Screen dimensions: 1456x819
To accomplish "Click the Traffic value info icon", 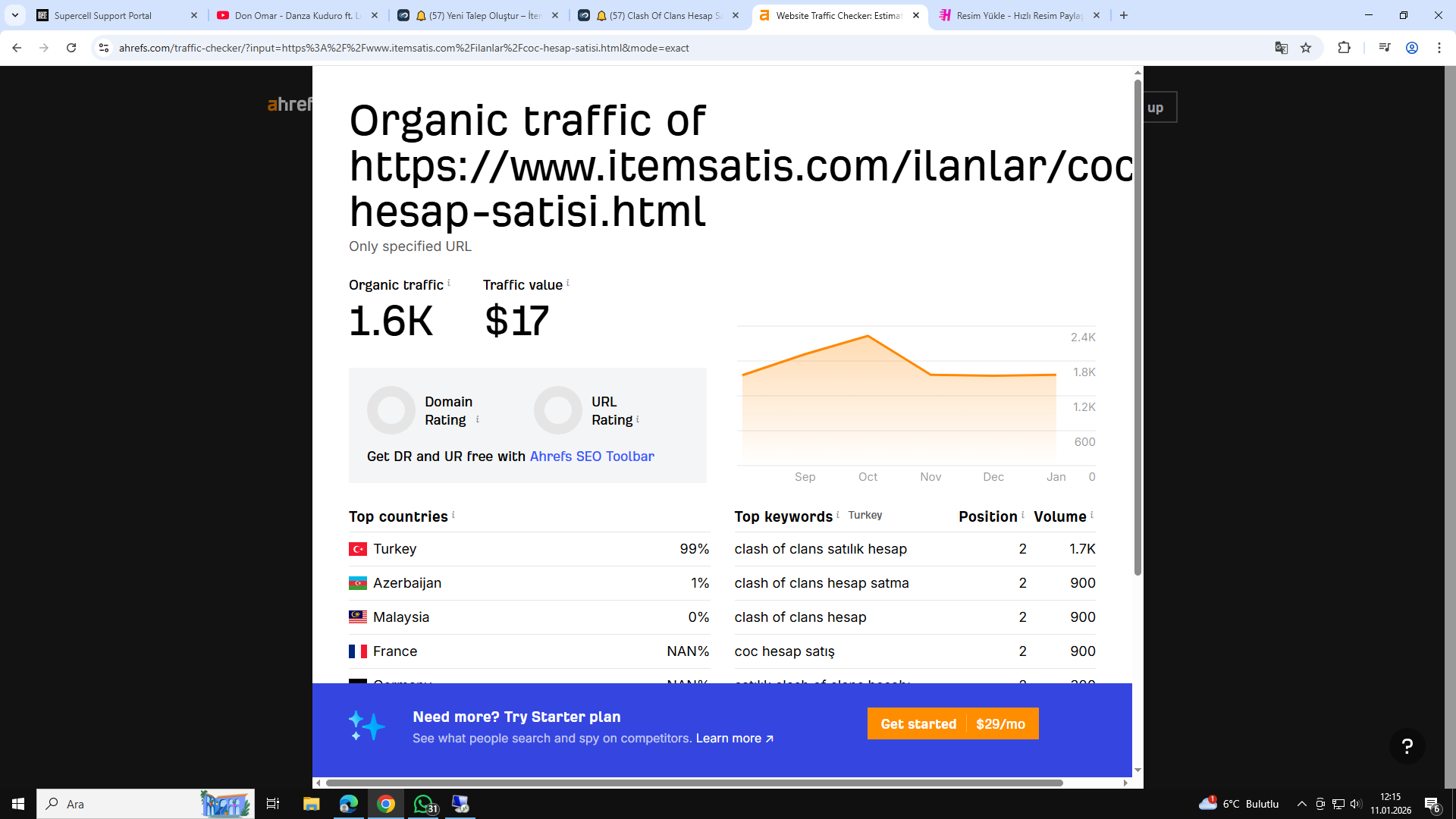I will click(x=568, y=283).
